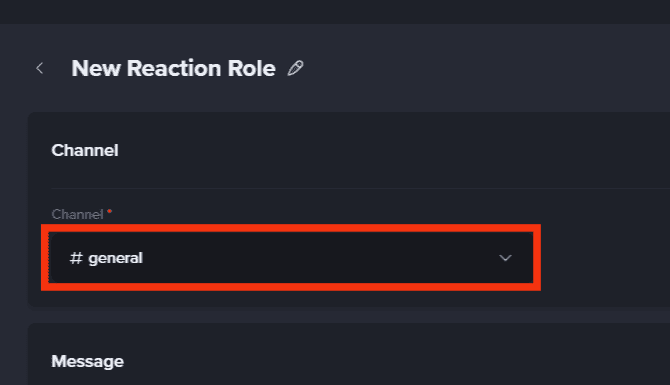Expand the channel list with the chevron
The height and width of the screenshot is (385, 670).
coord(505,258)
